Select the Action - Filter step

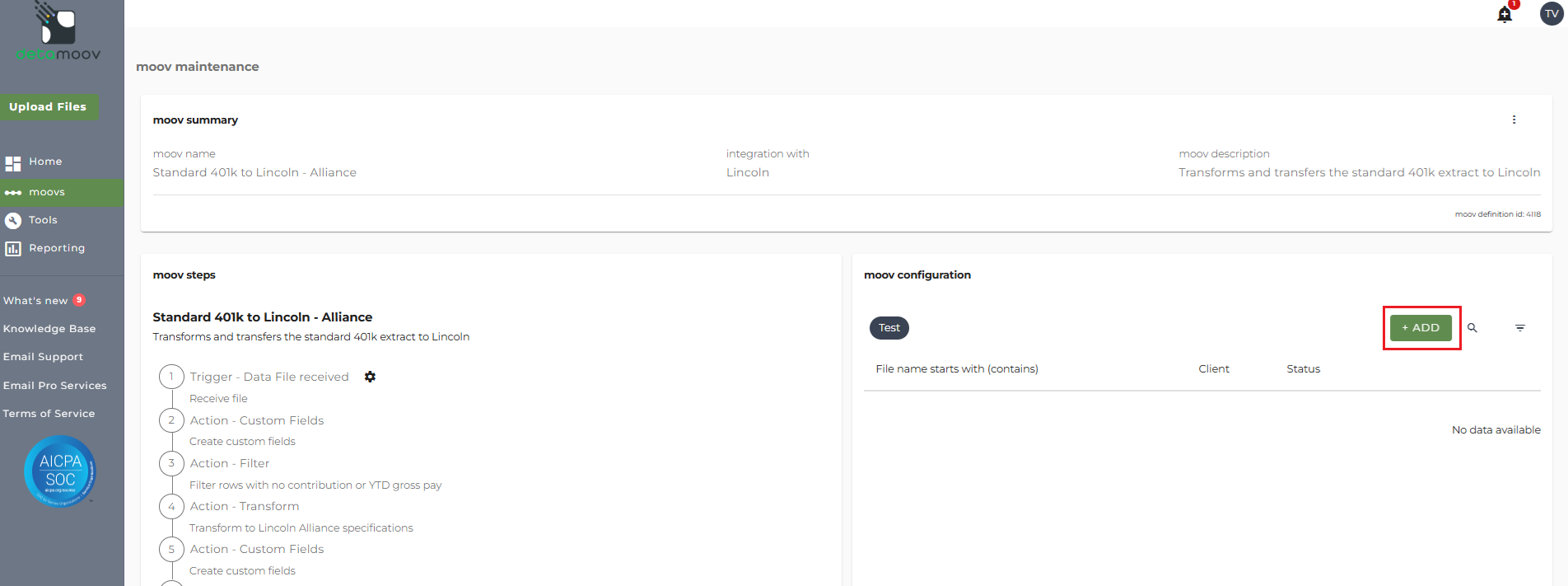point(230,463)
